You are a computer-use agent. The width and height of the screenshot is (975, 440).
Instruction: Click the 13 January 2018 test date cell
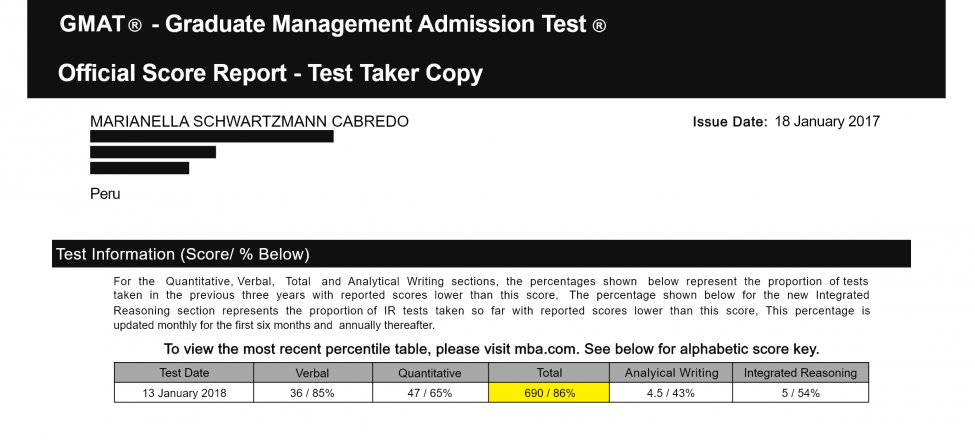(x=183, y=393)
